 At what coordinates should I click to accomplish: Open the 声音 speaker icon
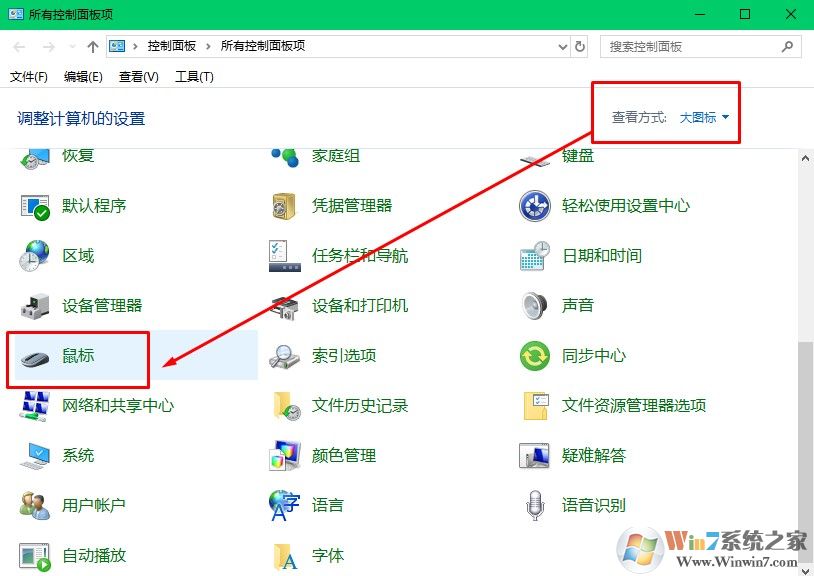pos(535,306)
